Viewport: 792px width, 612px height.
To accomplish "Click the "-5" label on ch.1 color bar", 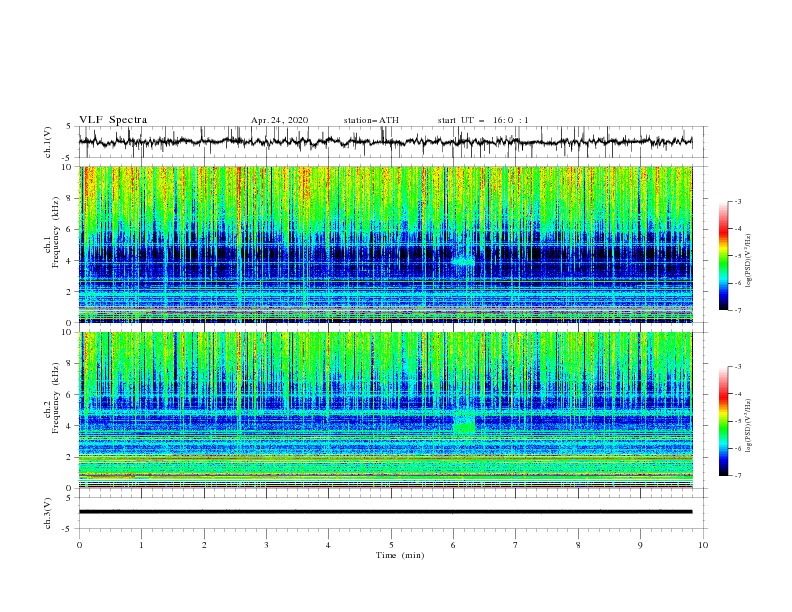I will pos(737,256).
